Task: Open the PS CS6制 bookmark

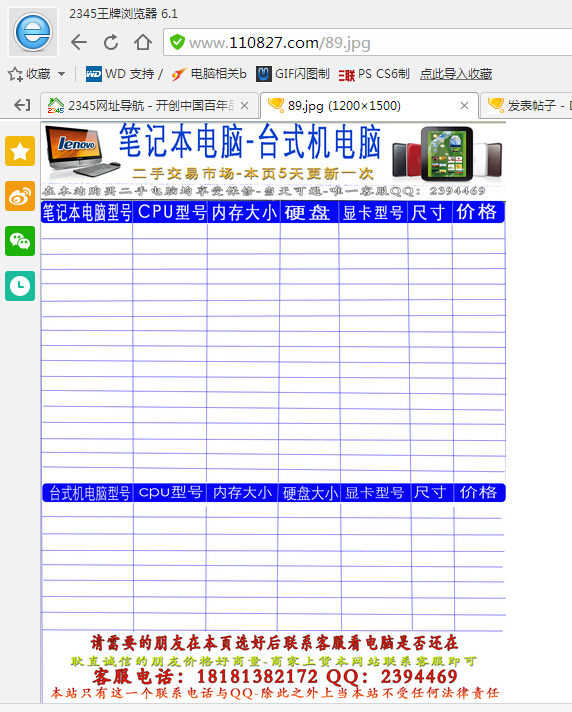Action: (x=374, y=74)
